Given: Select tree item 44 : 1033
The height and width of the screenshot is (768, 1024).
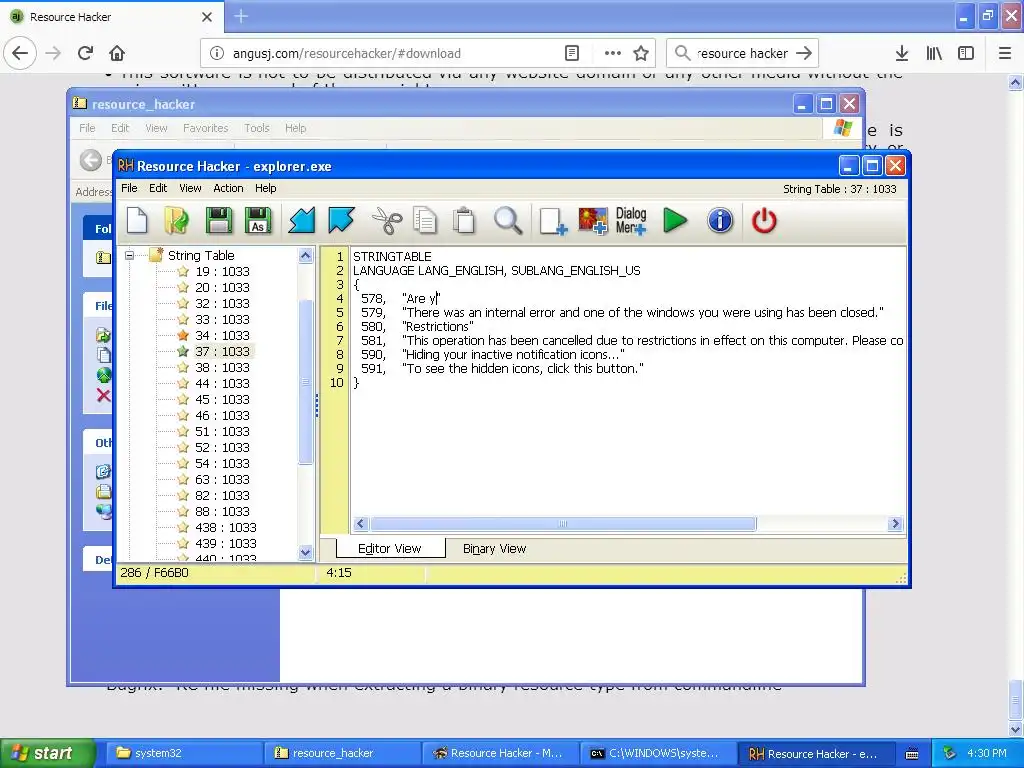Looking at the screenshot, I should click(x=222, y=383).
